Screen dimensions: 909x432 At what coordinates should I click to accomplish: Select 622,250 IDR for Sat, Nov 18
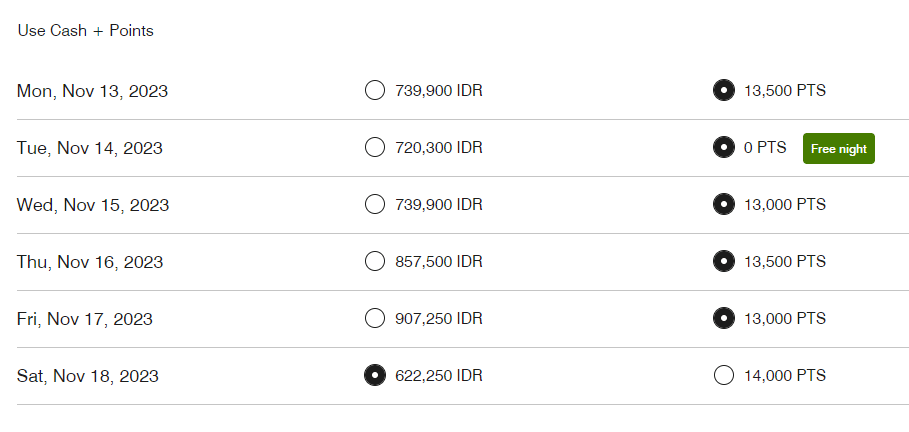click(x=375, y=376)
